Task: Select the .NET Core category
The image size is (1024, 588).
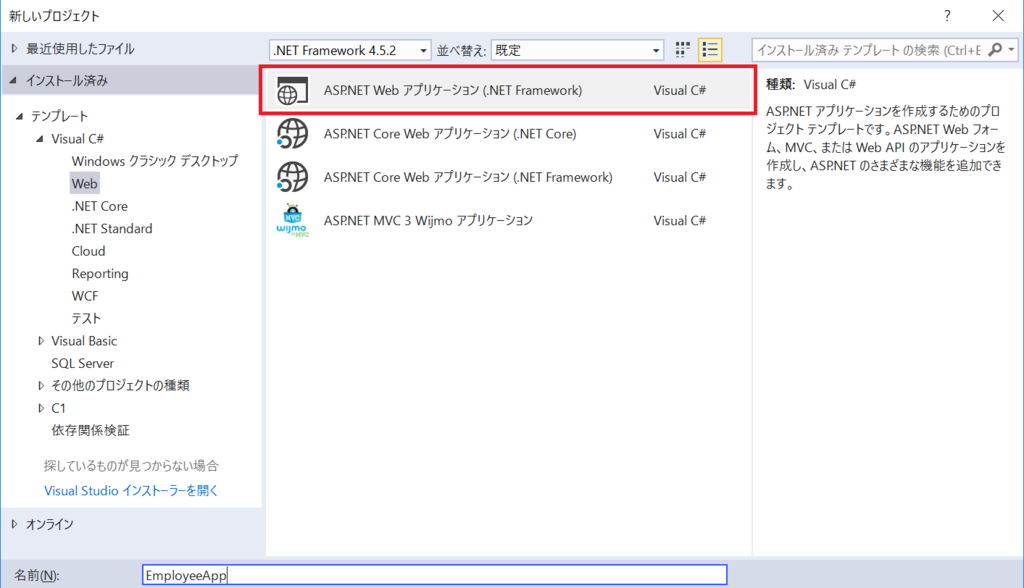Action: 99,206
